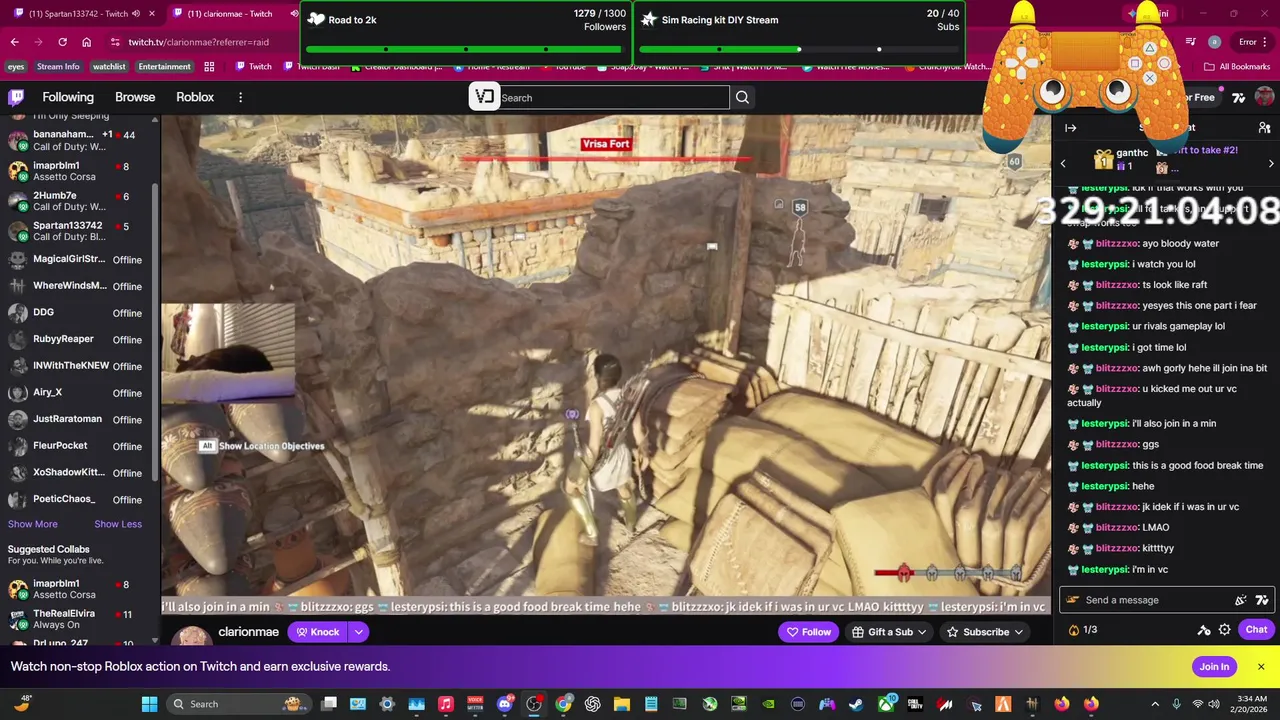Image resolution: width=1280 pixels, height=720 pixels.
Task: Open Steam from the taskbar
Action: [857, 704]
